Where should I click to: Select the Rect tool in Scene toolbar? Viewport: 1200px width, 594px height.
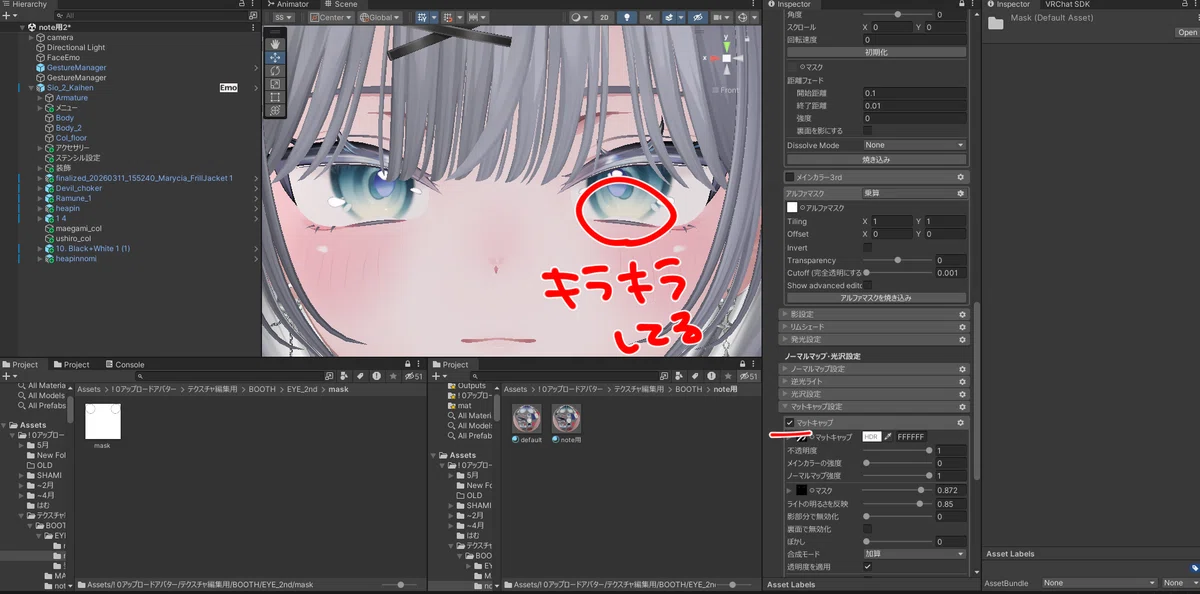[275, 96]
